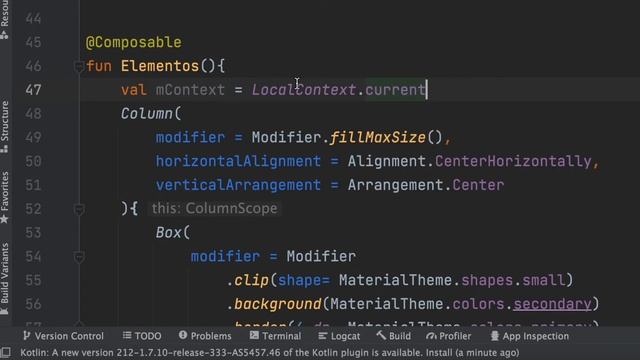Click the Favorites star icon
Image resolution: width=640 pixels, height=360 pixels.
point(4,220)
